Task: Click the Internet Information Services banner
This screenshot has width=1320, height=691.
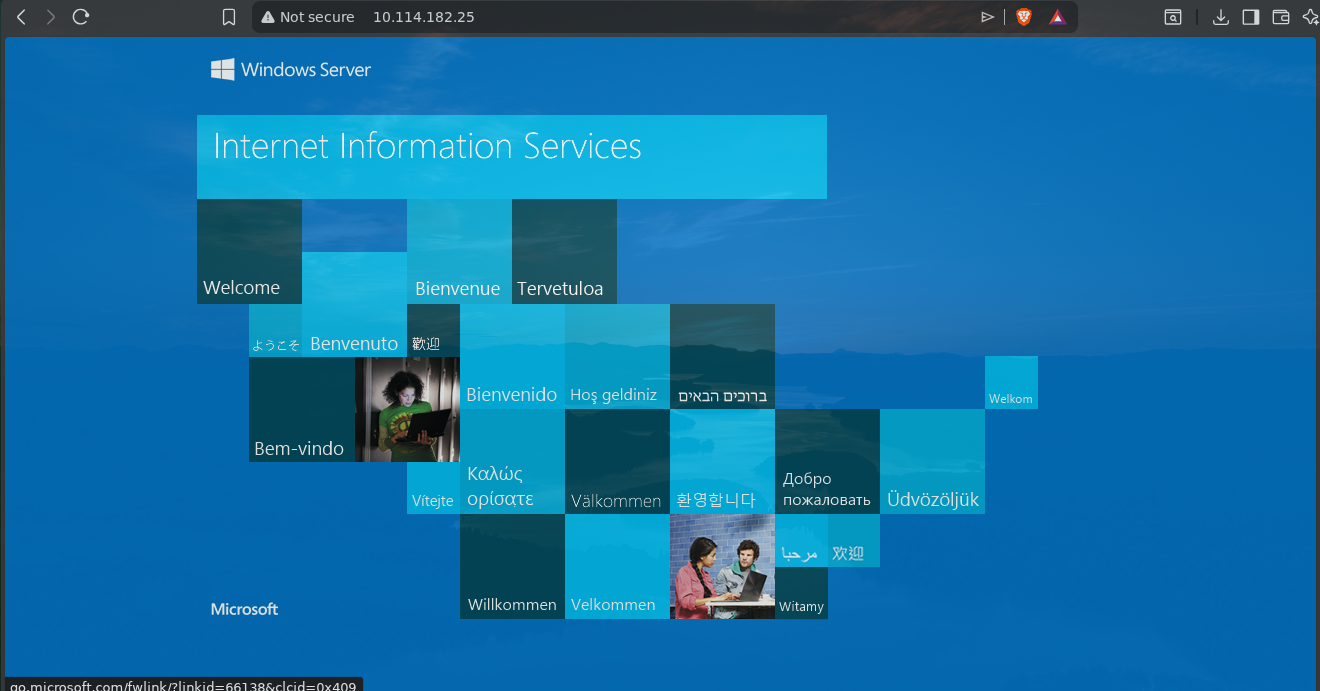Action: click(511, 156)
